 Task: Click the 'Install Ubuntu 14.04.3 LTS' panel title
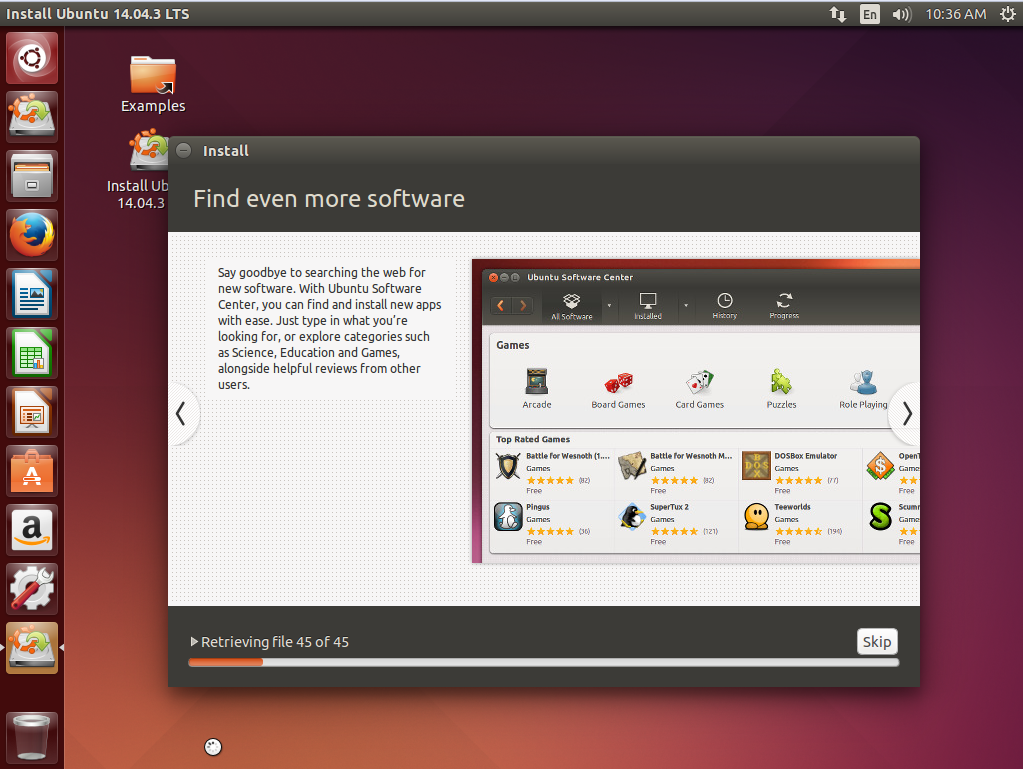(97, 14)
